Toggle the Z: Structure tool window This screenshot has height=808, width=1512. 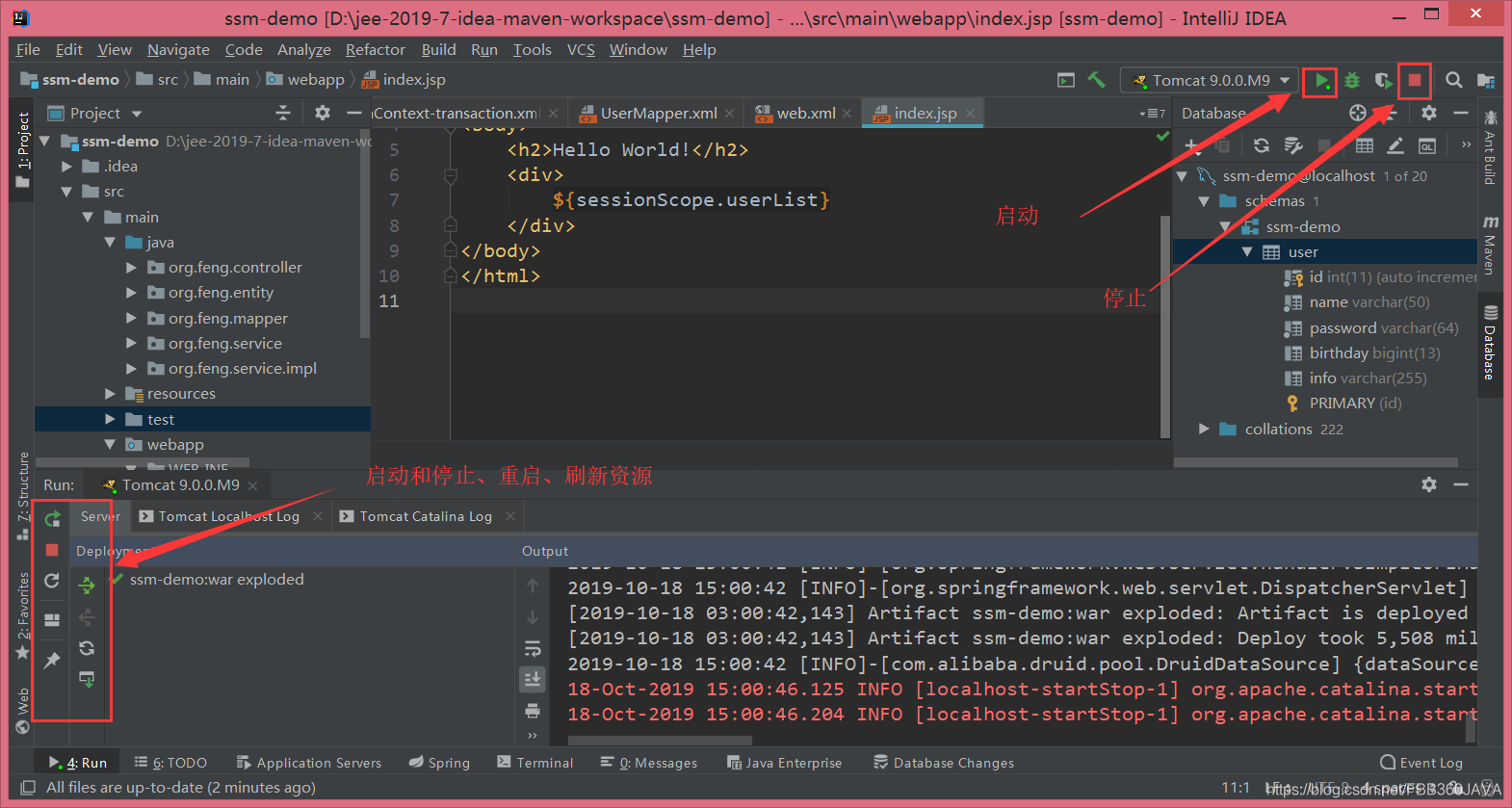point(23,495)
